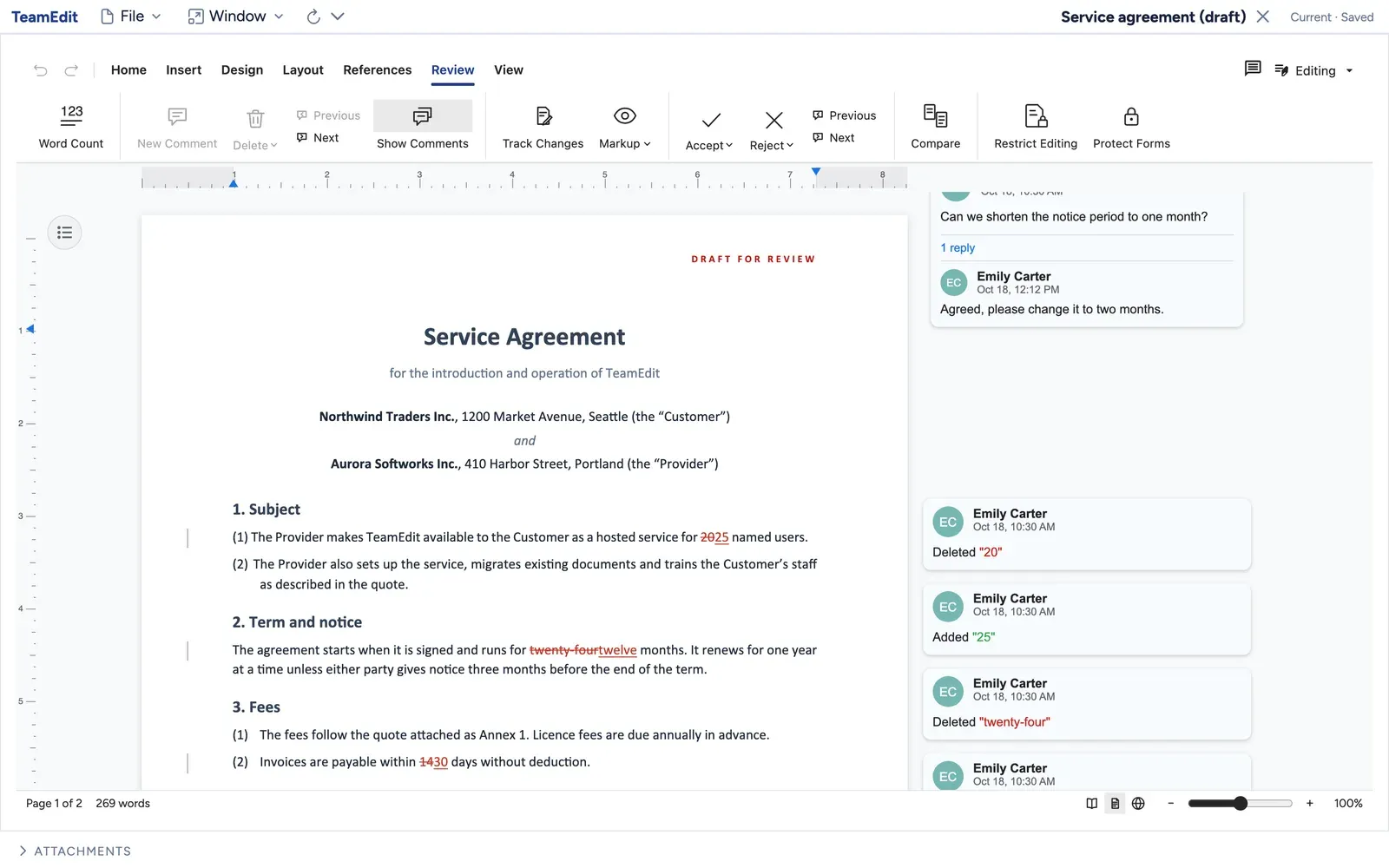Image resolution: width=1389 pixels, height=868 pixels.
Task: Reject the tracked change
Action: pyautogui.click(x=772, y=130)
